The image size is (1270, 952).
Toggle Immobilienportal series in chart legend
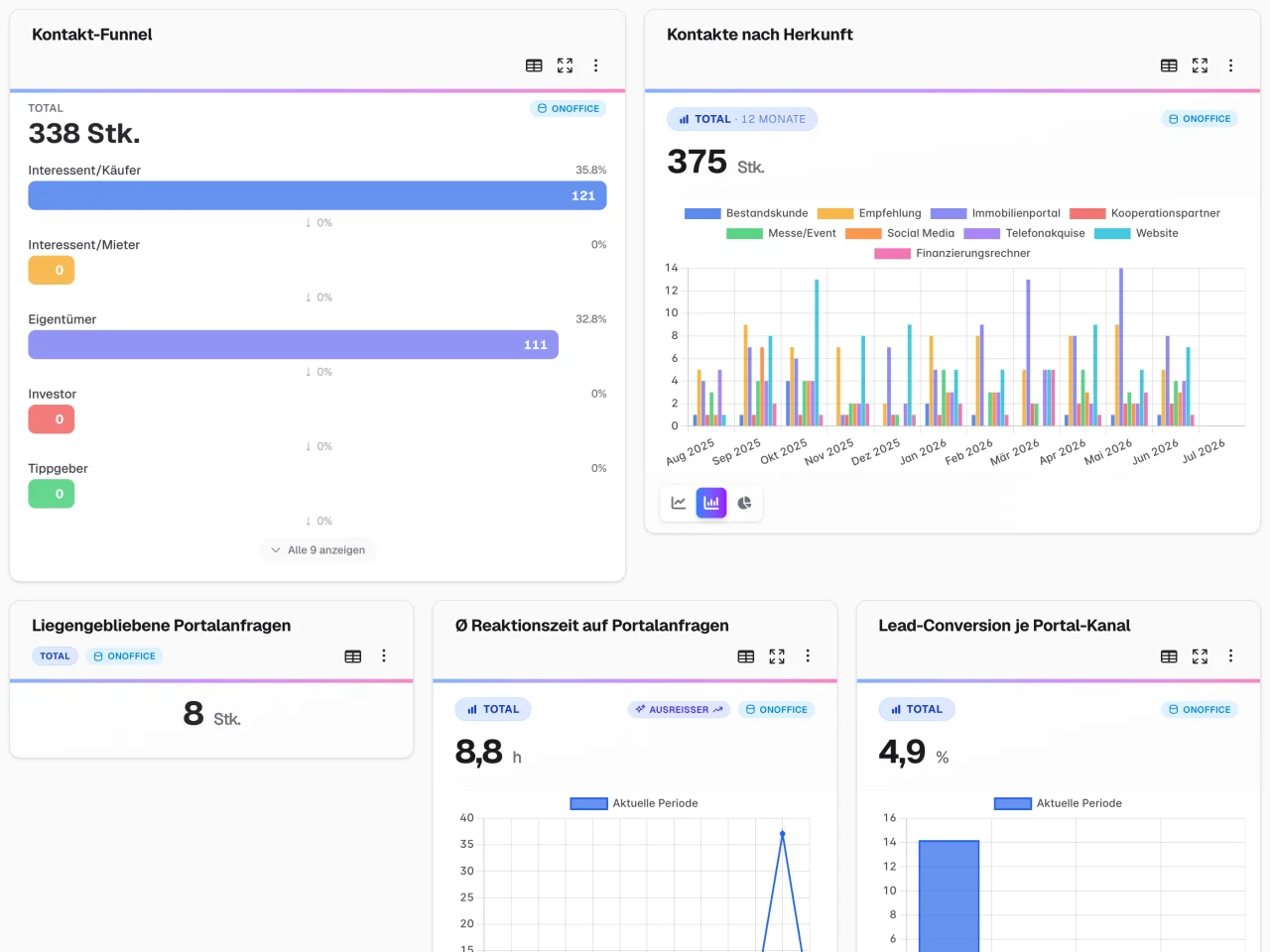[995, 213]
